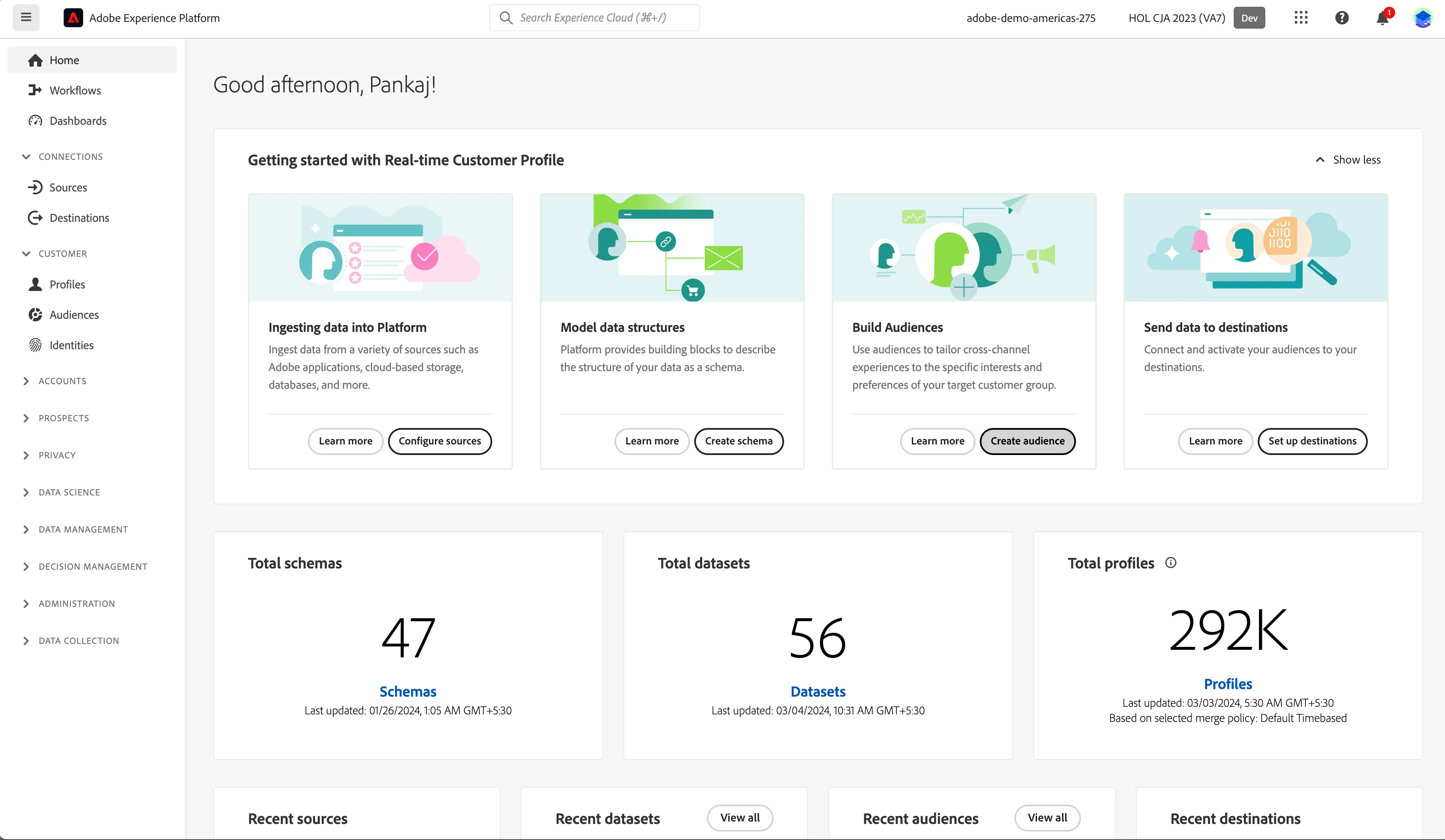
Task: Open the blue Profiles link under 292K
Action: 1228,684
